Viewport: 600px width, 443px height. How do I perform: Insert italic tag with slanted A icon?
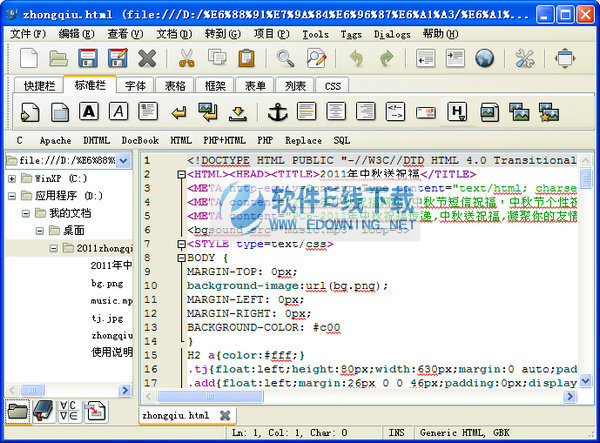click(119, 111)
